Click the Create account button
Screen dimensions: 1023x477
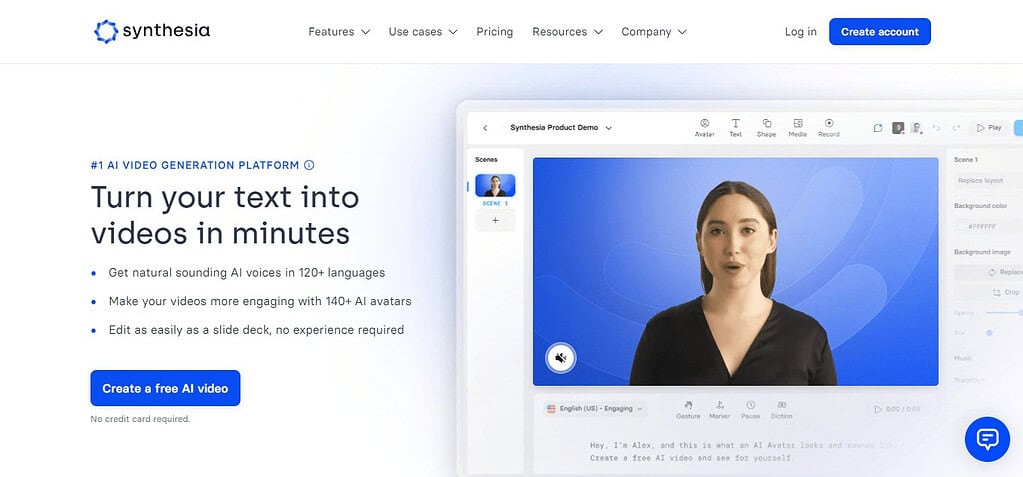(879, 31)
